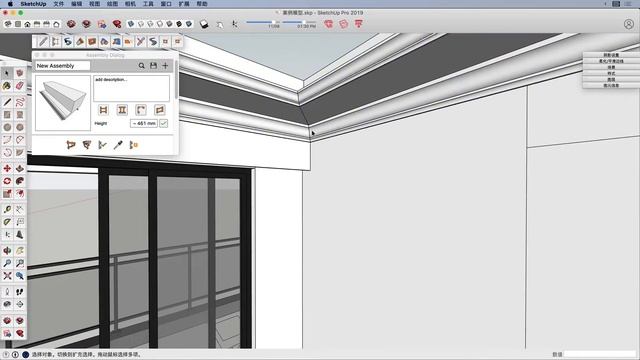Toggle shadows with the black-white box icon
This screenshot has height=360, width=640.
pyautogui.click(x=204, y=24)
